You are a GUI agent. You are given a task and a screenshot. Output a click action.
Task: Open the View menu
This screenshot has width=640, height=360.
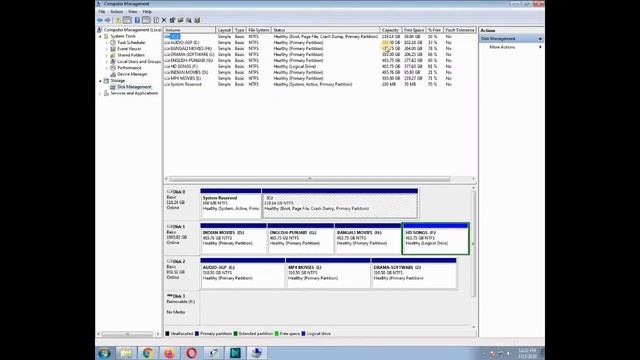133,12
